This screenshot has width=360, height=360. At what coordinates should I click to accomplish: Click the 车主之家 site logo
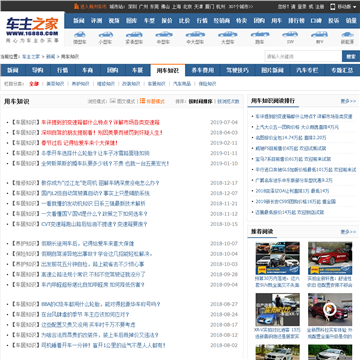tap(32, 29)
